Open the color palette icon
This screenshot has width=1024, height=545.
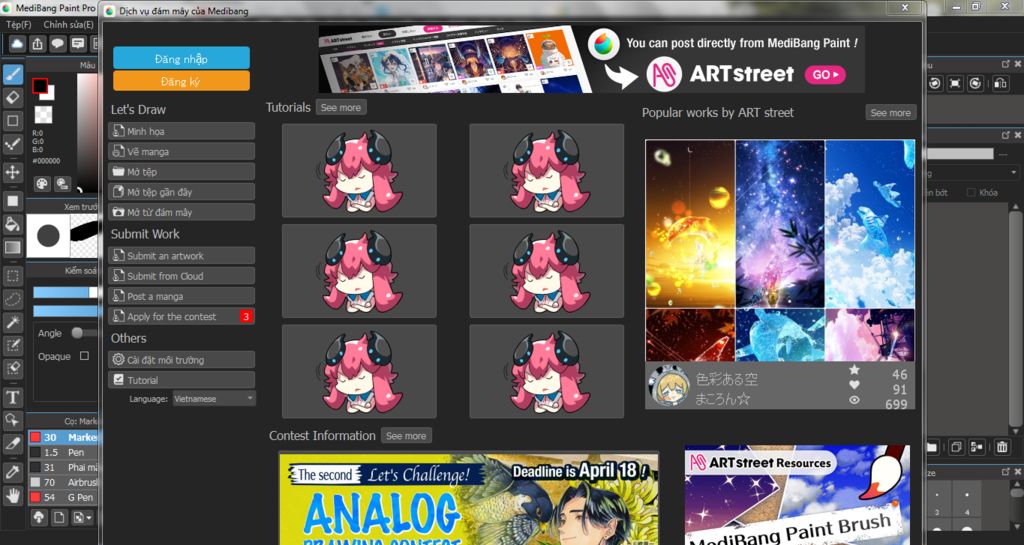[42, 183]
